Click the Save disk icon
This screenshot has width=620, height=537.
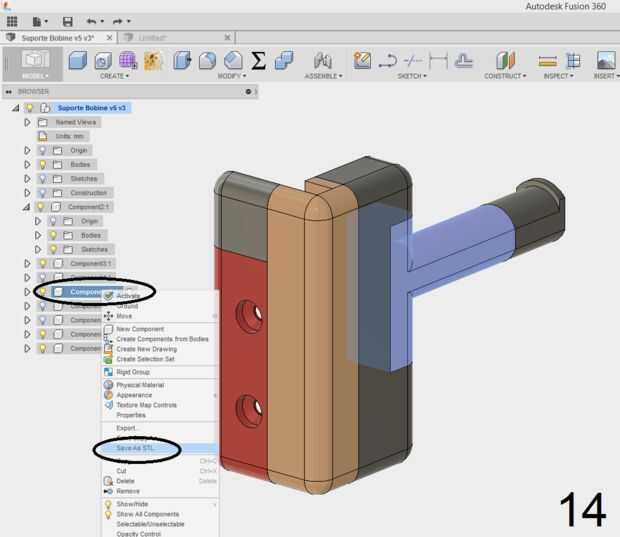click(x=68, y=21)
